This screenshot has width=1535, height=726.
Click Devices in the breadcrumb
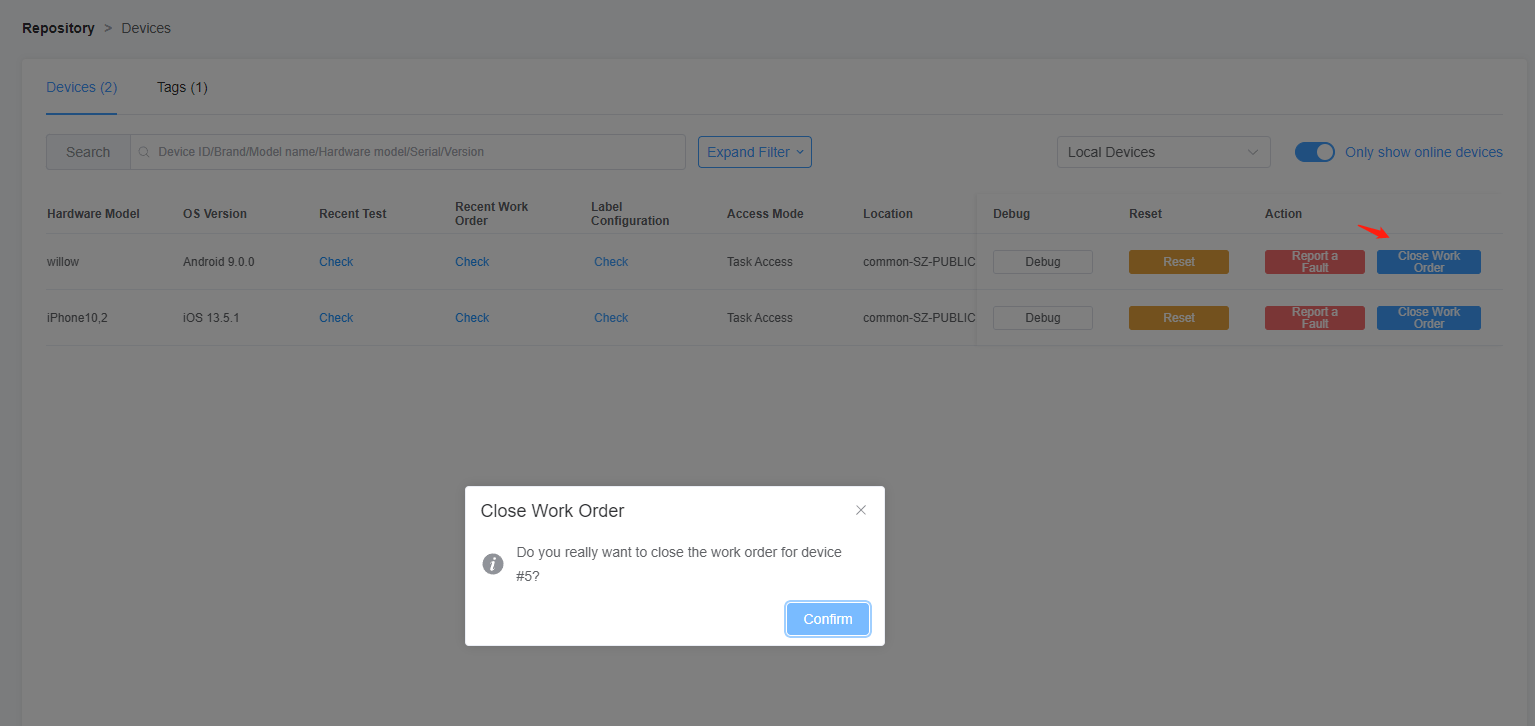pyautogui.click(x=146, y=28)
